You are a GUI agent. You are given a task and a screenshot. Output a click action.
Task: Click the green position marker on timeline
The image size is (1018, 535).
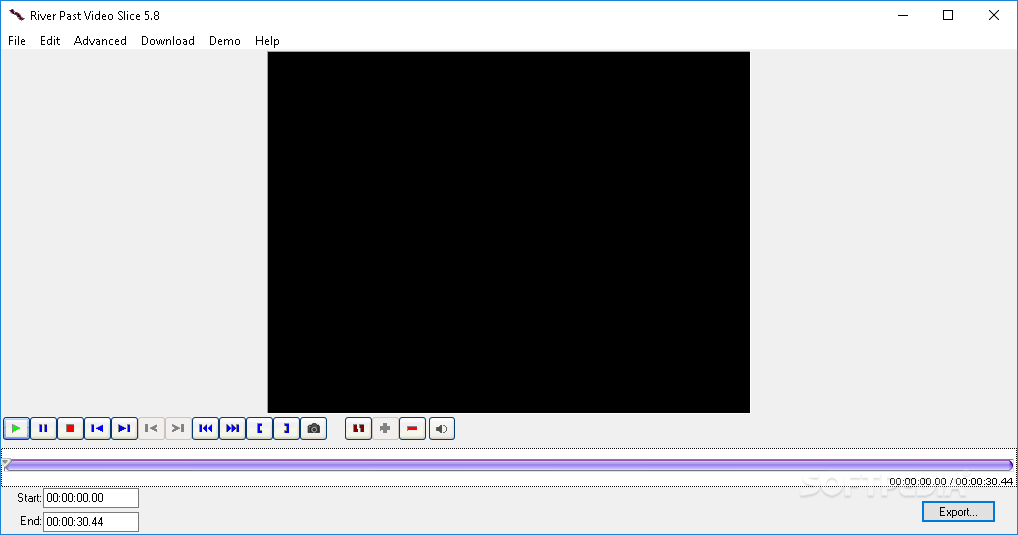click(x=6, y=463)
